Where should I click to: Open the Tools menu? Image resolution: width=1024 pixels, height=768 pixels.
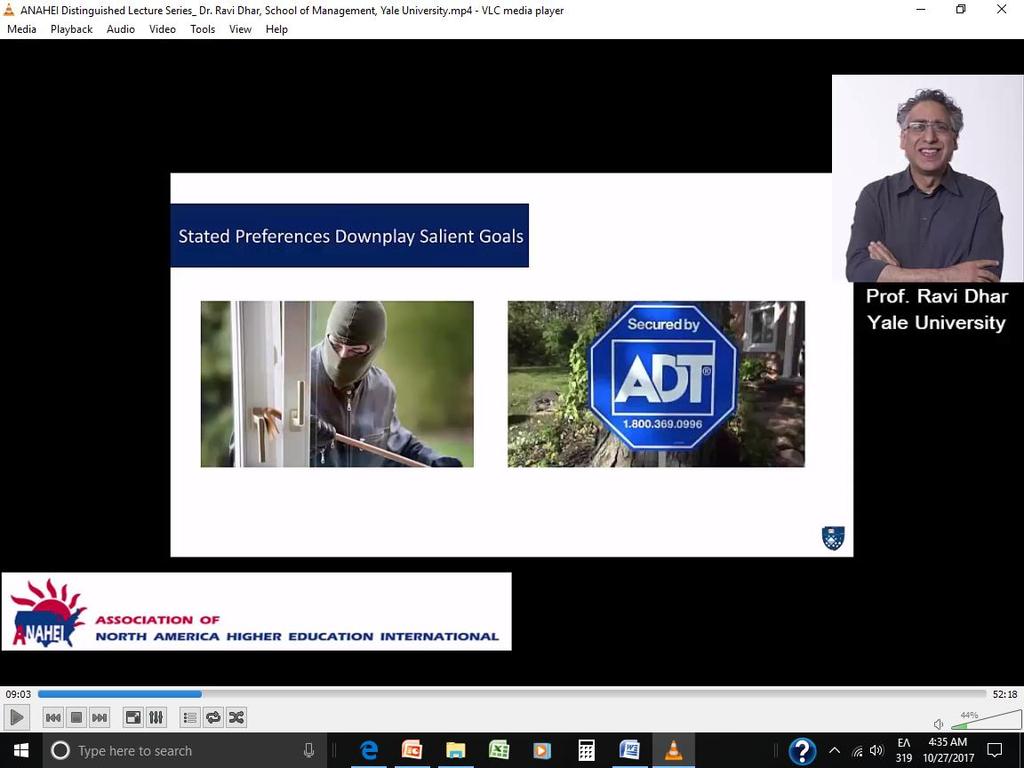coord(202,29)
